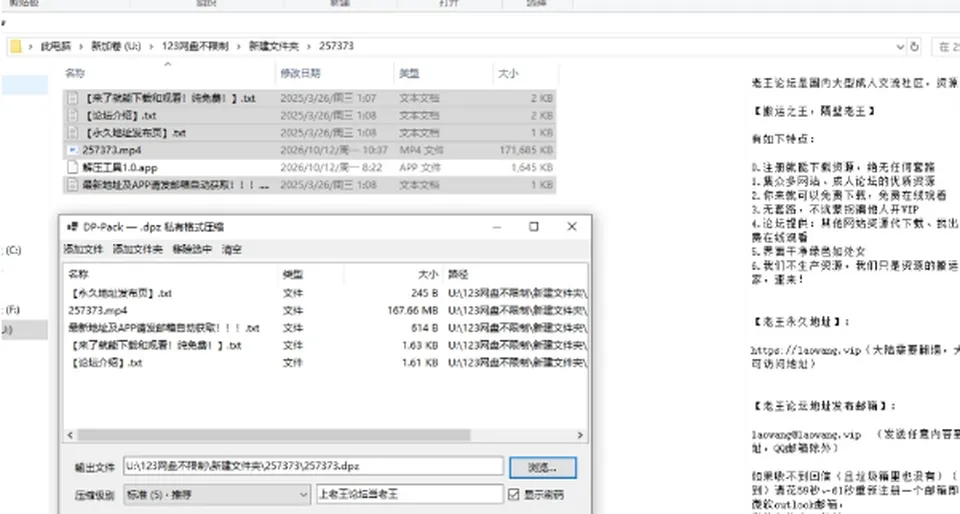The width and height of the screenshot is (960, 514).
Task: Focus the password field containing 上老王论坛当老王
Action: 410,494
